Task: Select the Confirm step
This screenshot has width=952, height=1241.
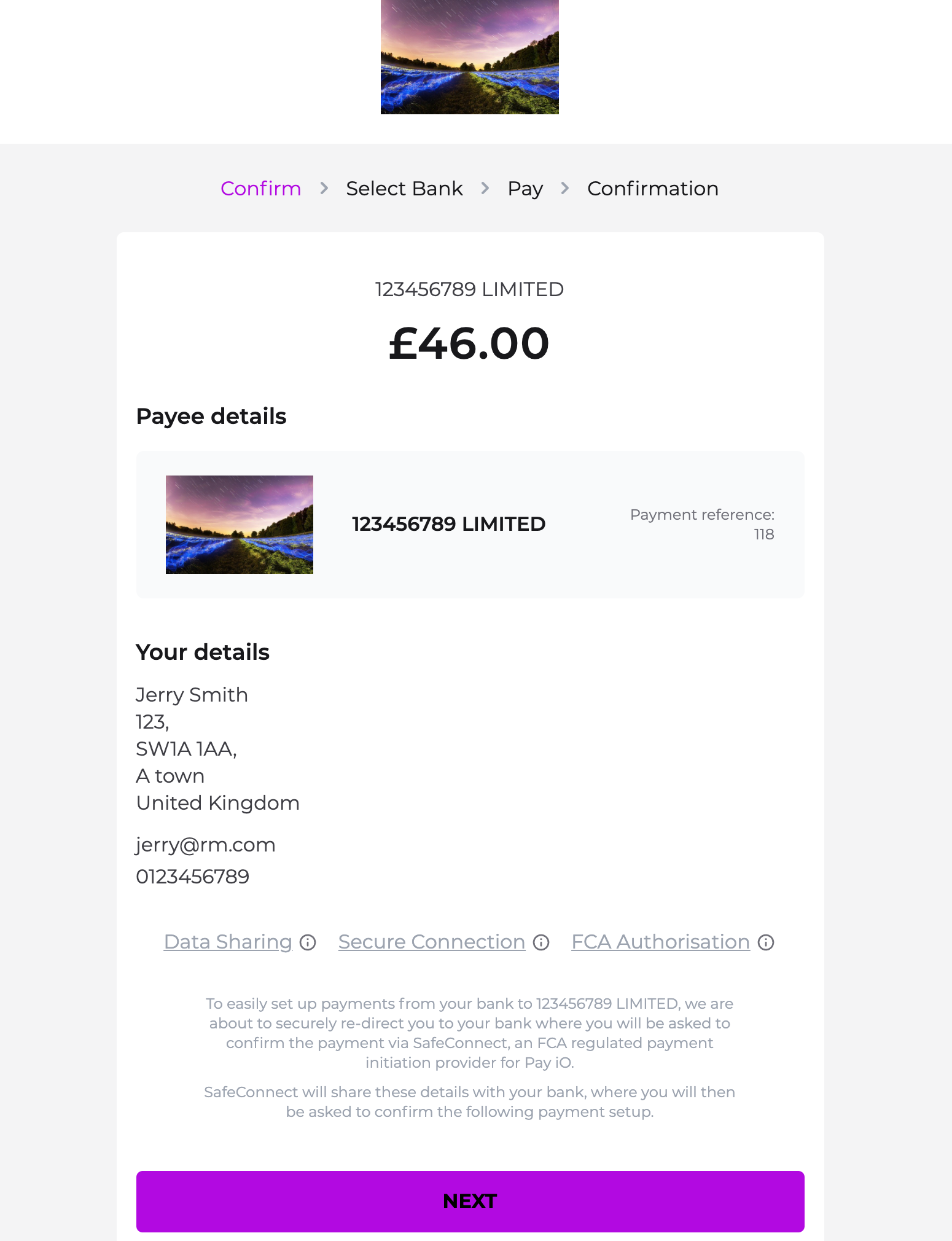Action: [260, 189]
